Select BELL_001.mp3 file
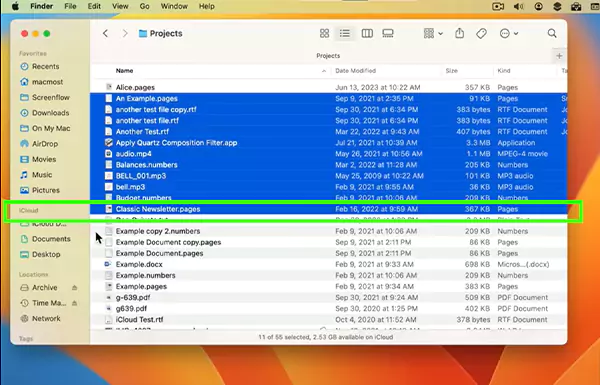The height and width of the screenshot is (385, 600). (328, 176)
